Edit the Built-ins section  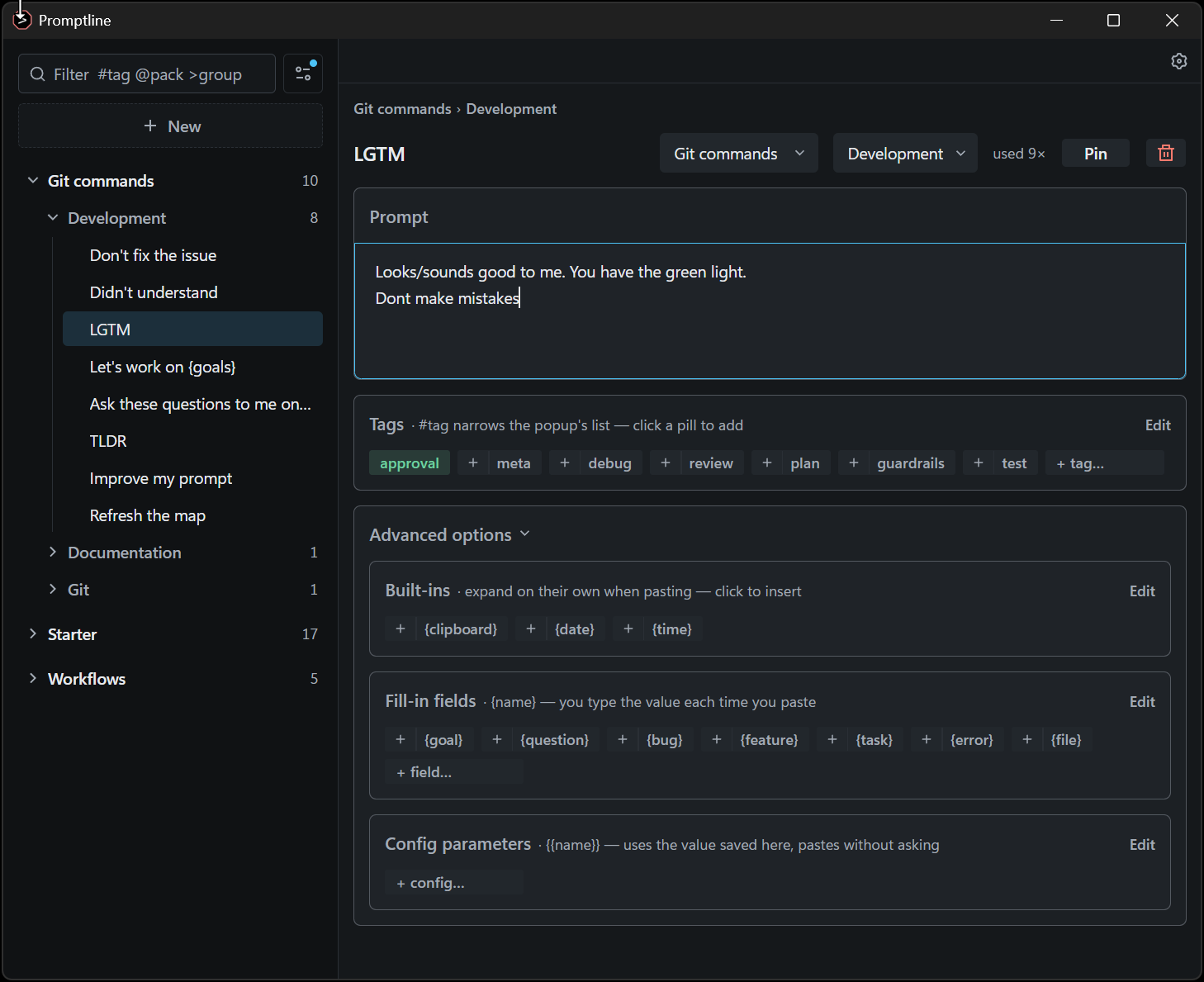[1142, 591]
